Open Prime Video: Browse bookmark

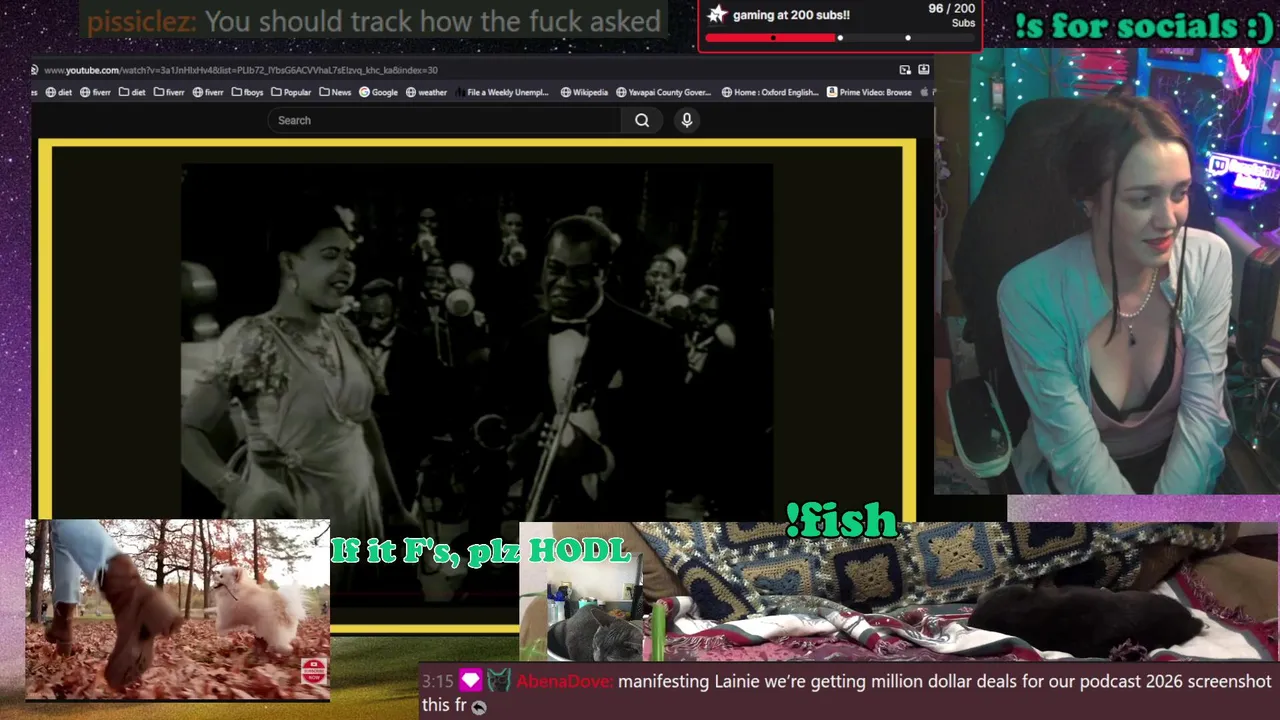pyautogui.click(x=869, y=92)
